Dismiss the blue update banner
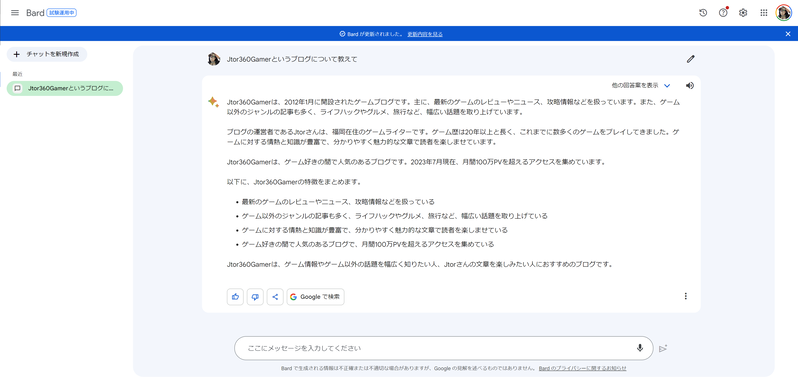 788,34
